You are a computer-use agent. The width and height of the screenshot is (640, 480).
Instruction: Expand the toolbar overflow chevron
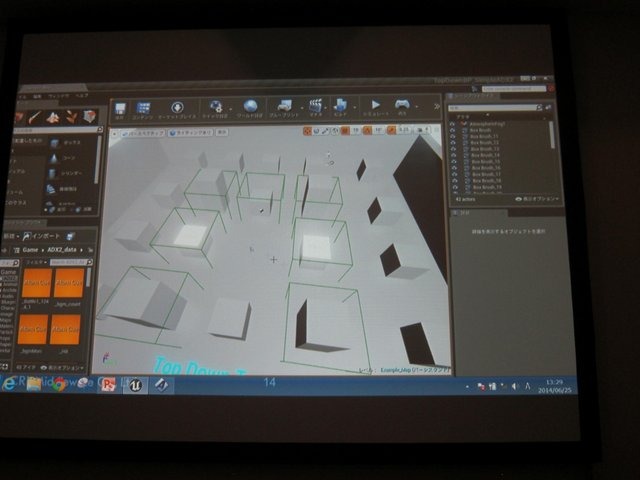pyautogui.click(x=437, y=106)
